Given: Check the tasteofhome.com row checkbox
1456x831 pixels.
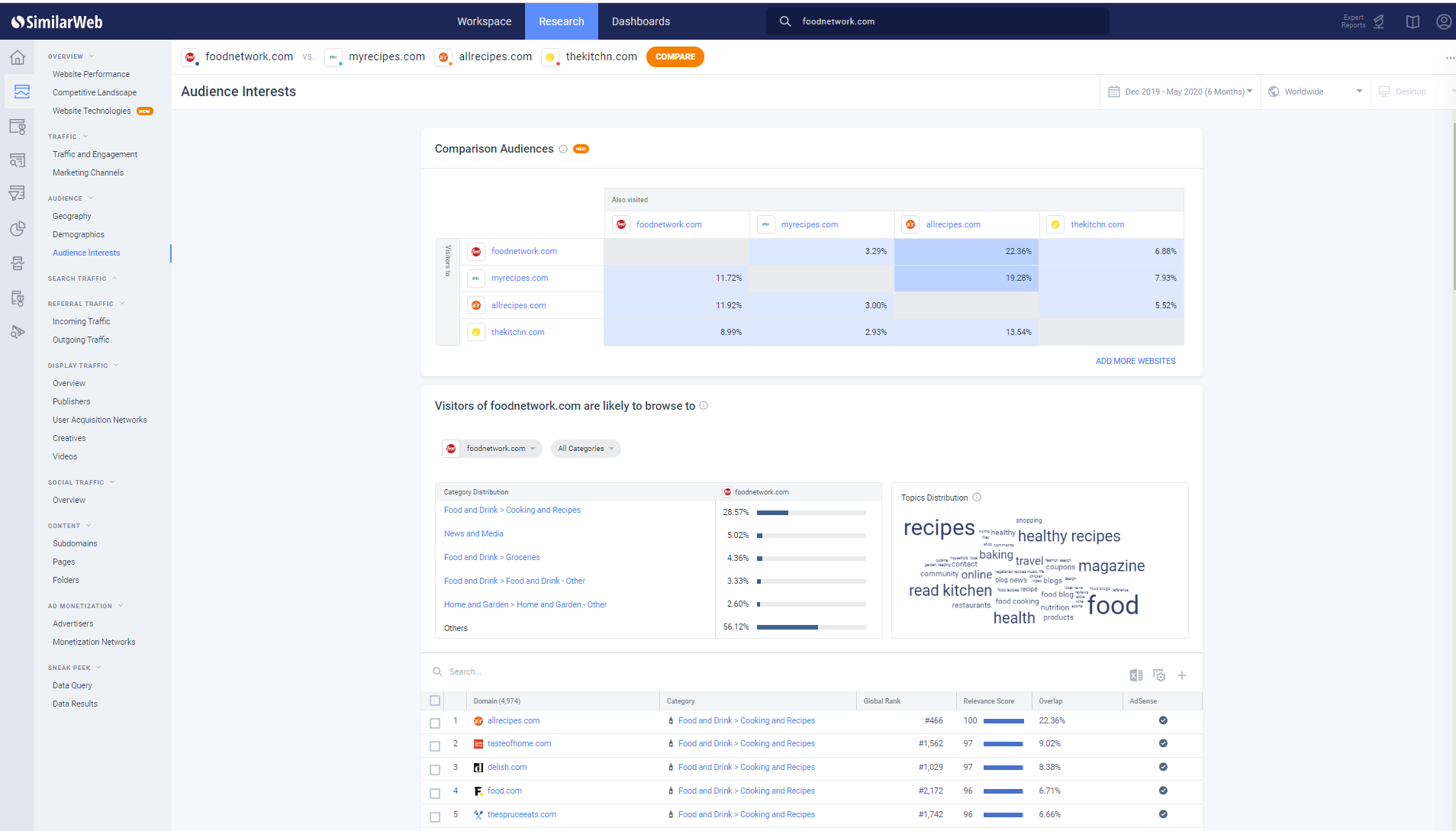Looking at the screenshot, I should (x=435, y=746).
